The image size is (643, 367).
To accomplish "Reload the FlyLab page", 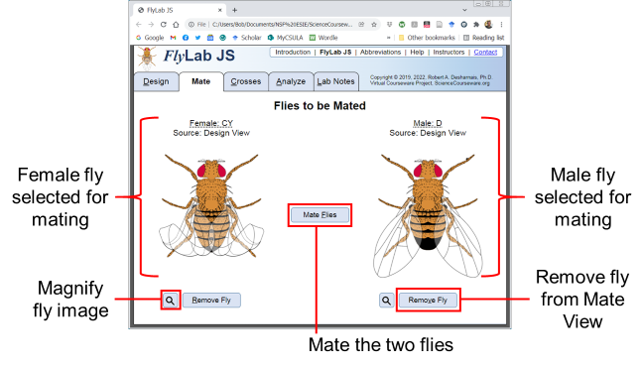I will (163, 25).
